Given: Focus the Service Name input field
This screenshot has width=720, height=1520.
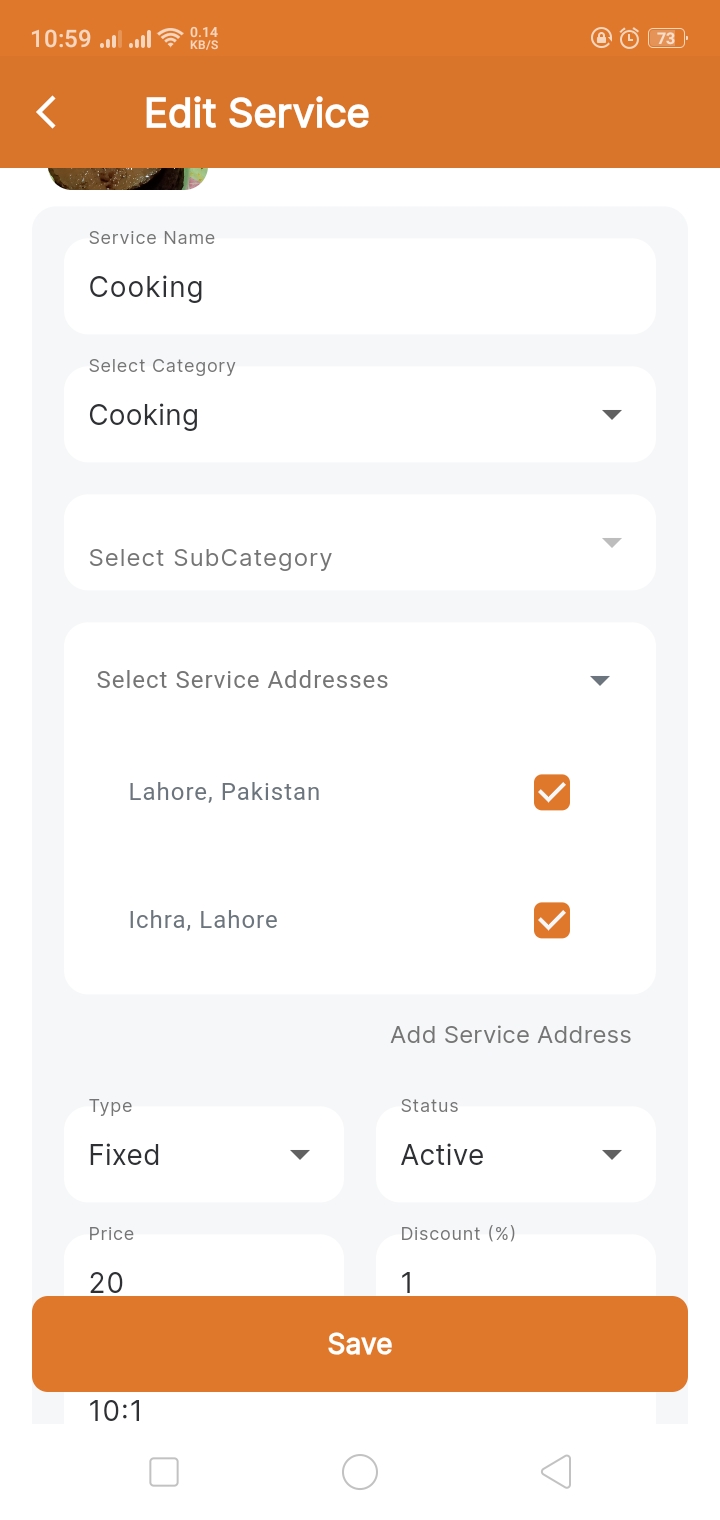Looking at the screenshot, I should point(360,287).
